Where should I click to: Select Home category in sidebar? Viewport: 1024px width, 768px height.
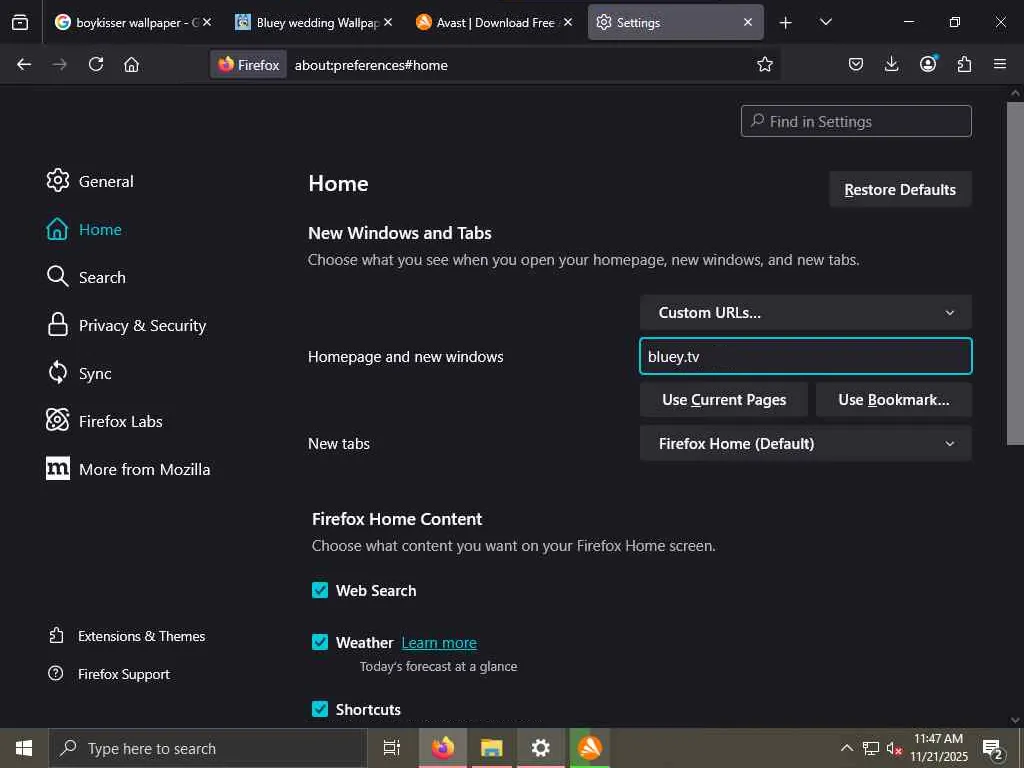[100, 229]
